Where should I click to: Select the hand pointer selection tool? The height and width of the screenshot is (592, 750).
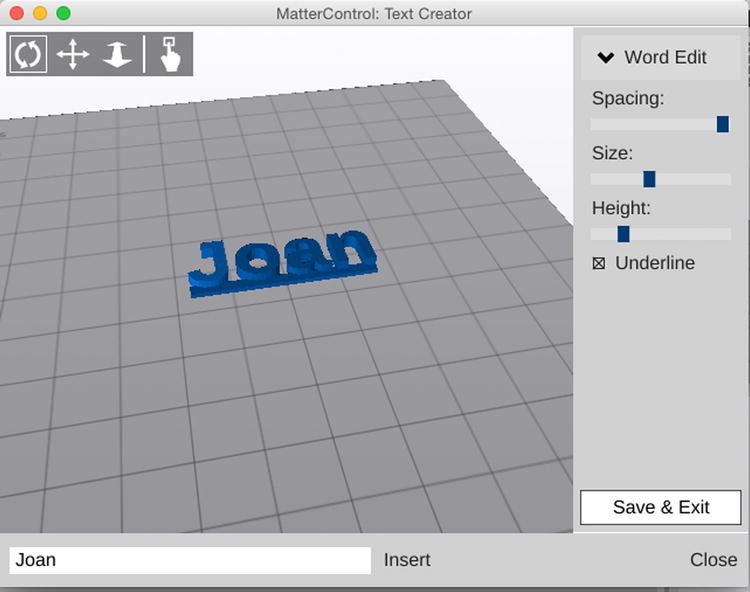(170, 54)
